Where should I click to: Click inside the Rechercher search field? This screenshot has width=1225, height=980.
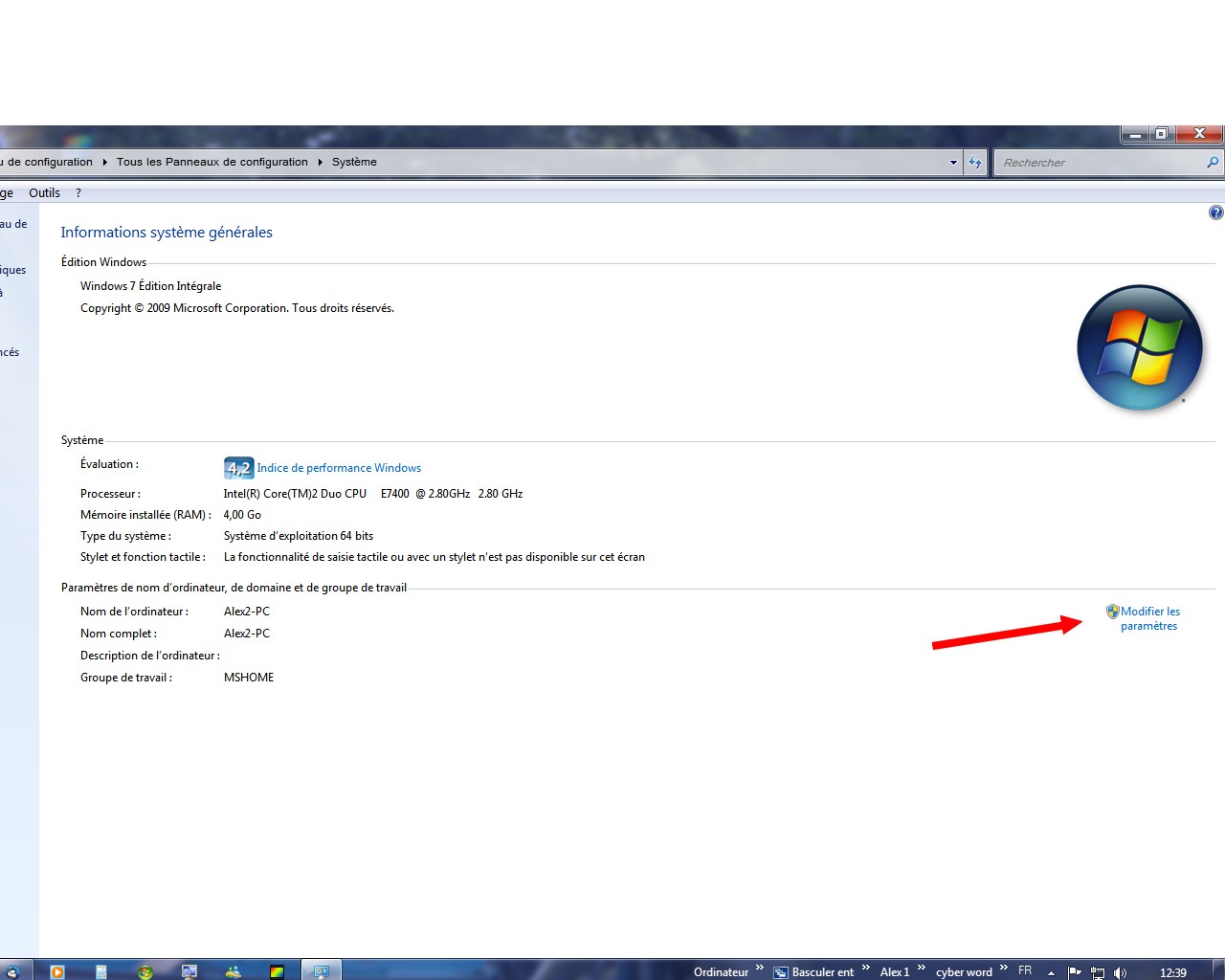click(1096, 163)
